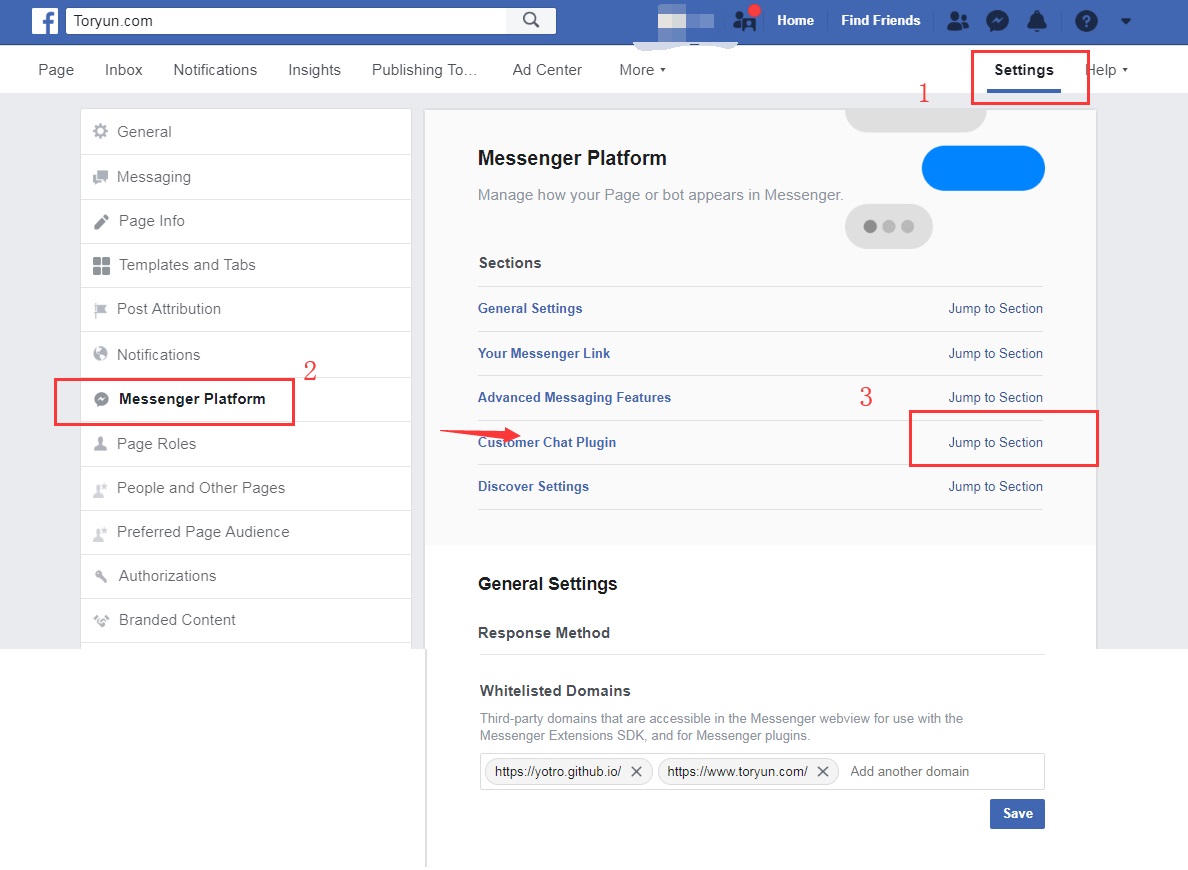Click the search magnifier button
The height and width of the screenshot is (870, 1188).
click(531, 20)
